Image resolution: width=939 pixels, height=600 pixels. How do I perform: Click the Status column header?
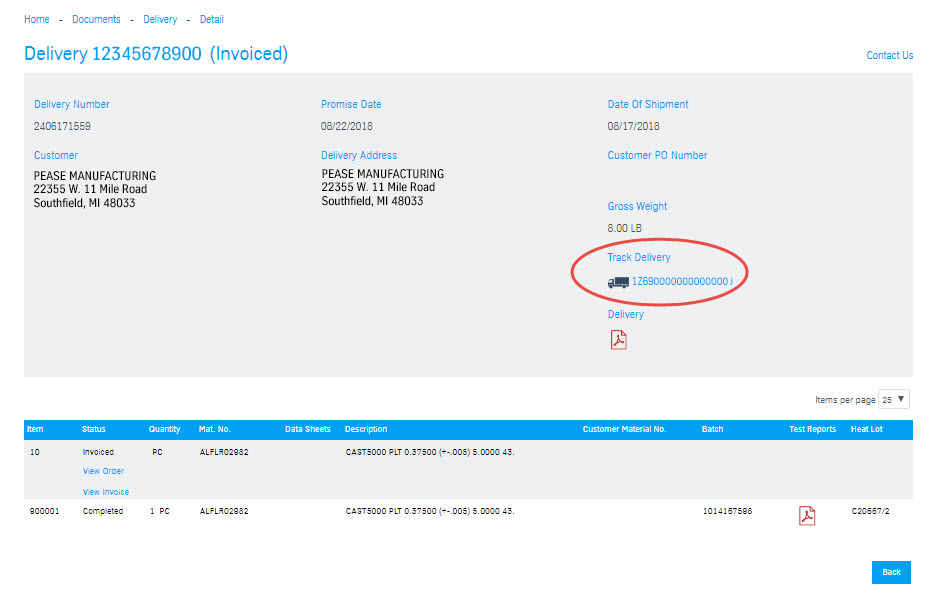[x=96, y=429]
